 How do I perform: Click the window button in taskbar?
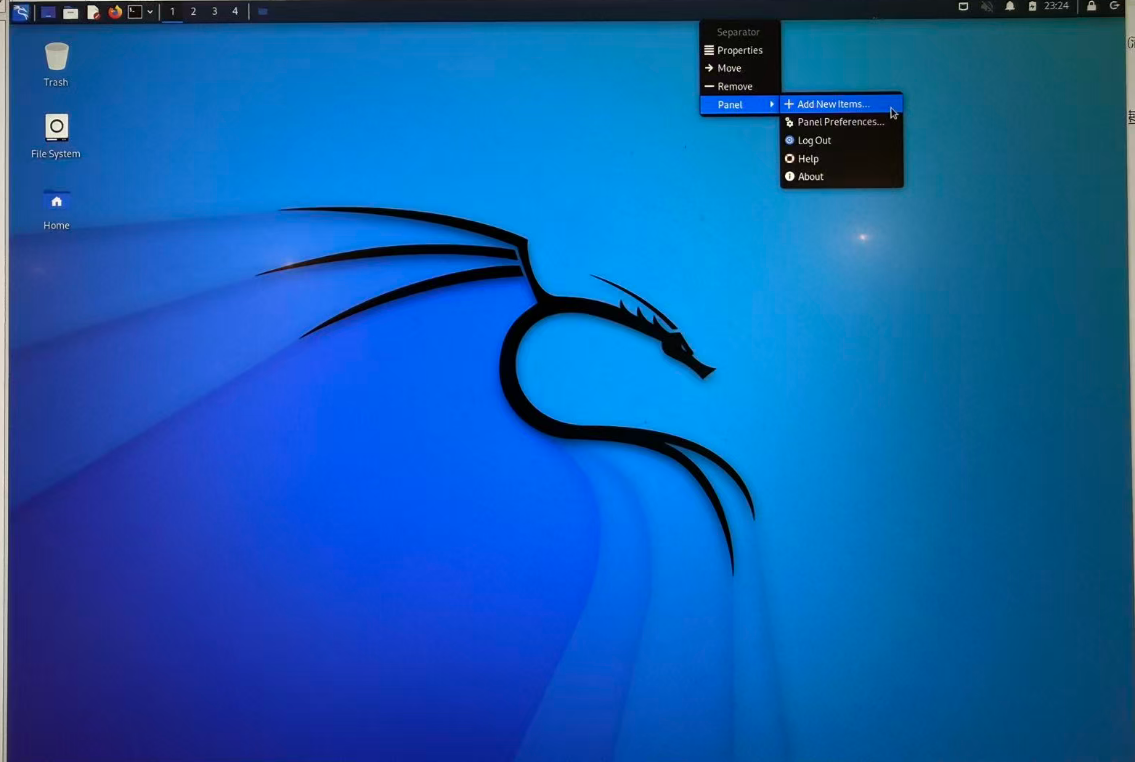point(263,12)
